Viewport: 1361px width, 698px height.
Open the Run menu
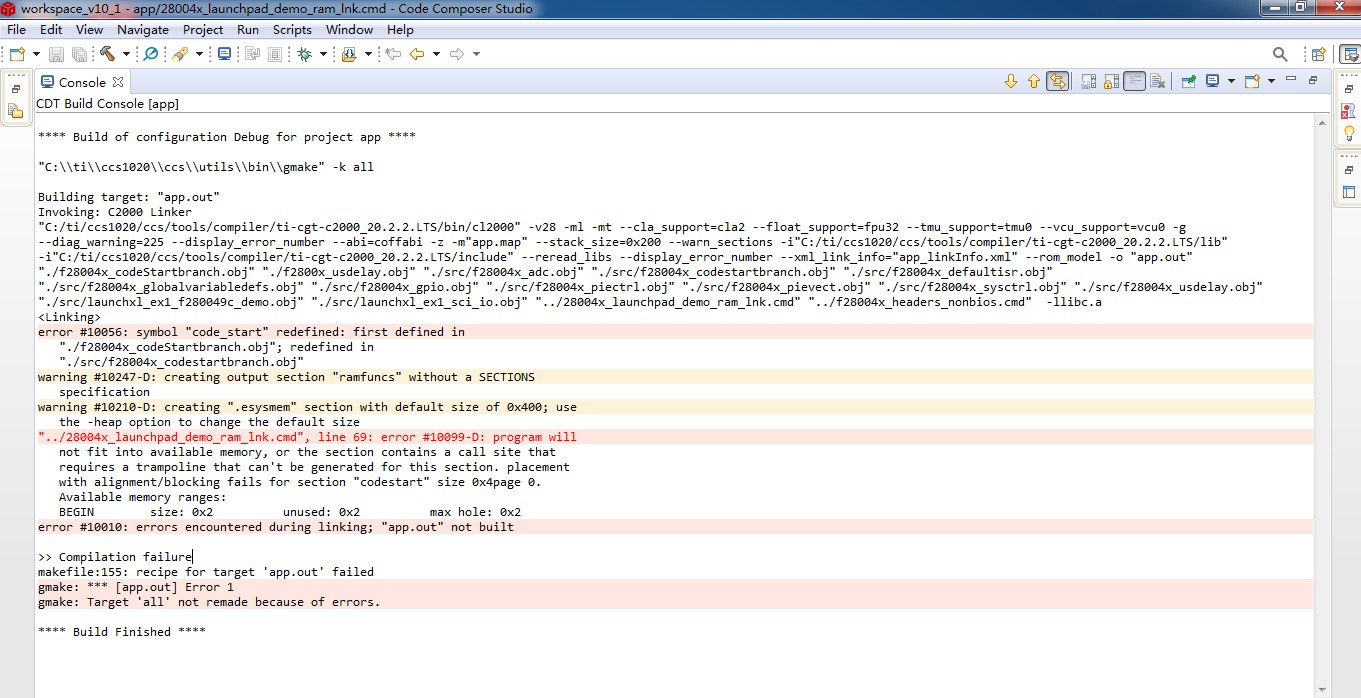click(x=248, y=30)
